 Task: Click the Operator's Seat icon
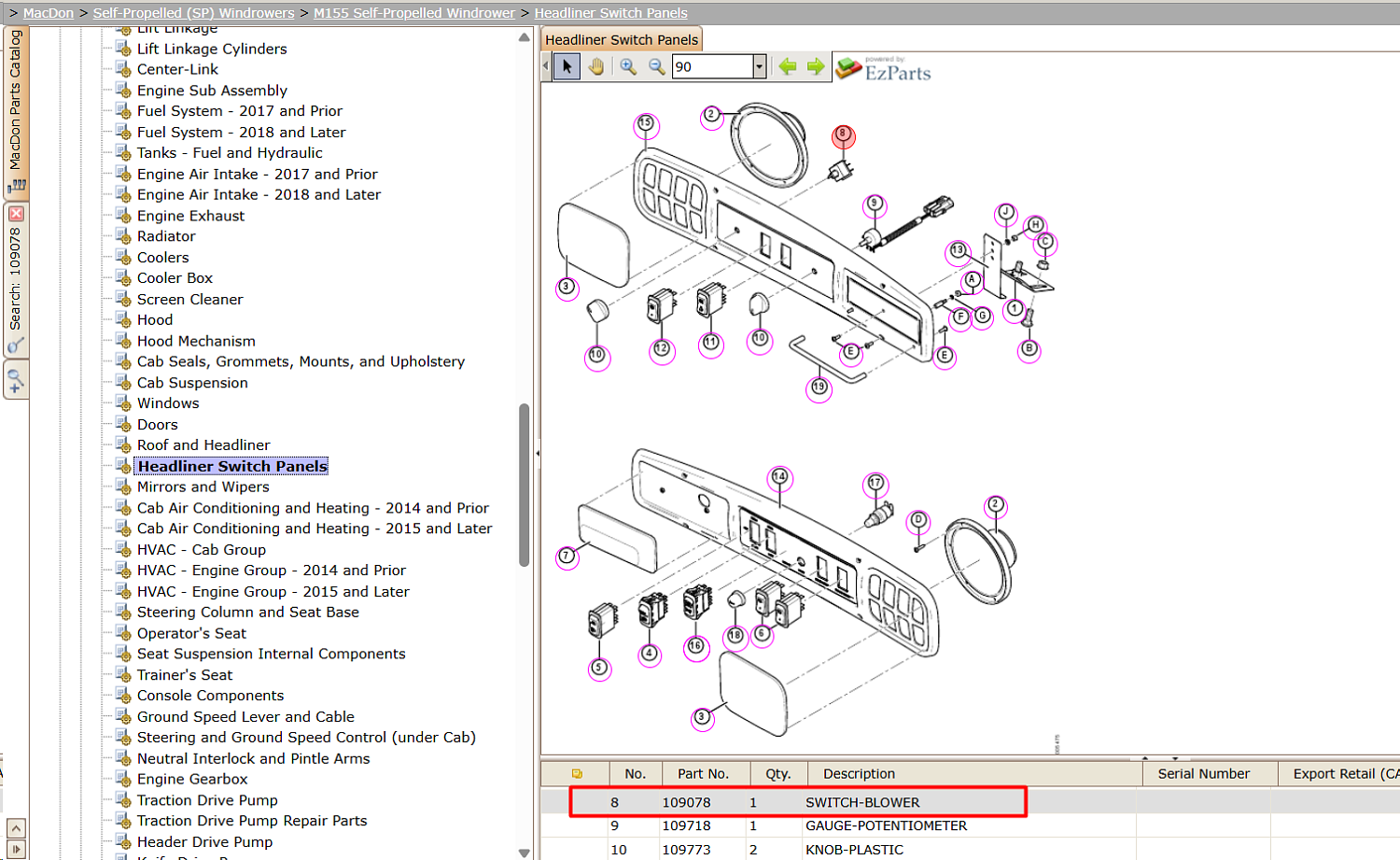coord(123,634)
